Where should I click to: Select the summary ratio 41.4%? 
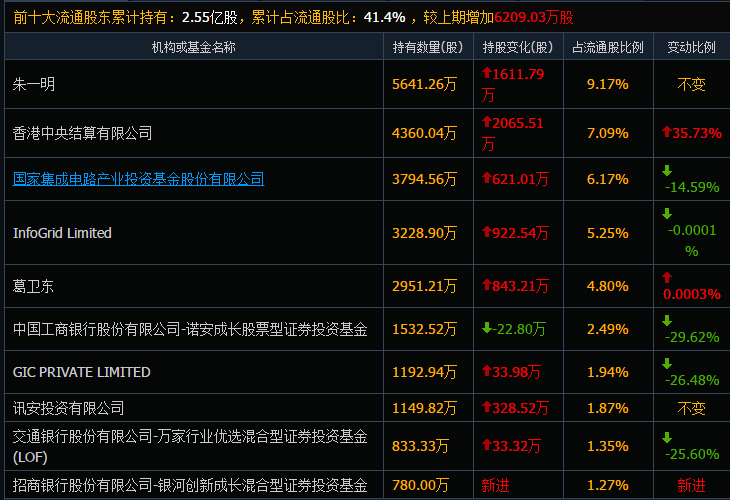point(385,17)
